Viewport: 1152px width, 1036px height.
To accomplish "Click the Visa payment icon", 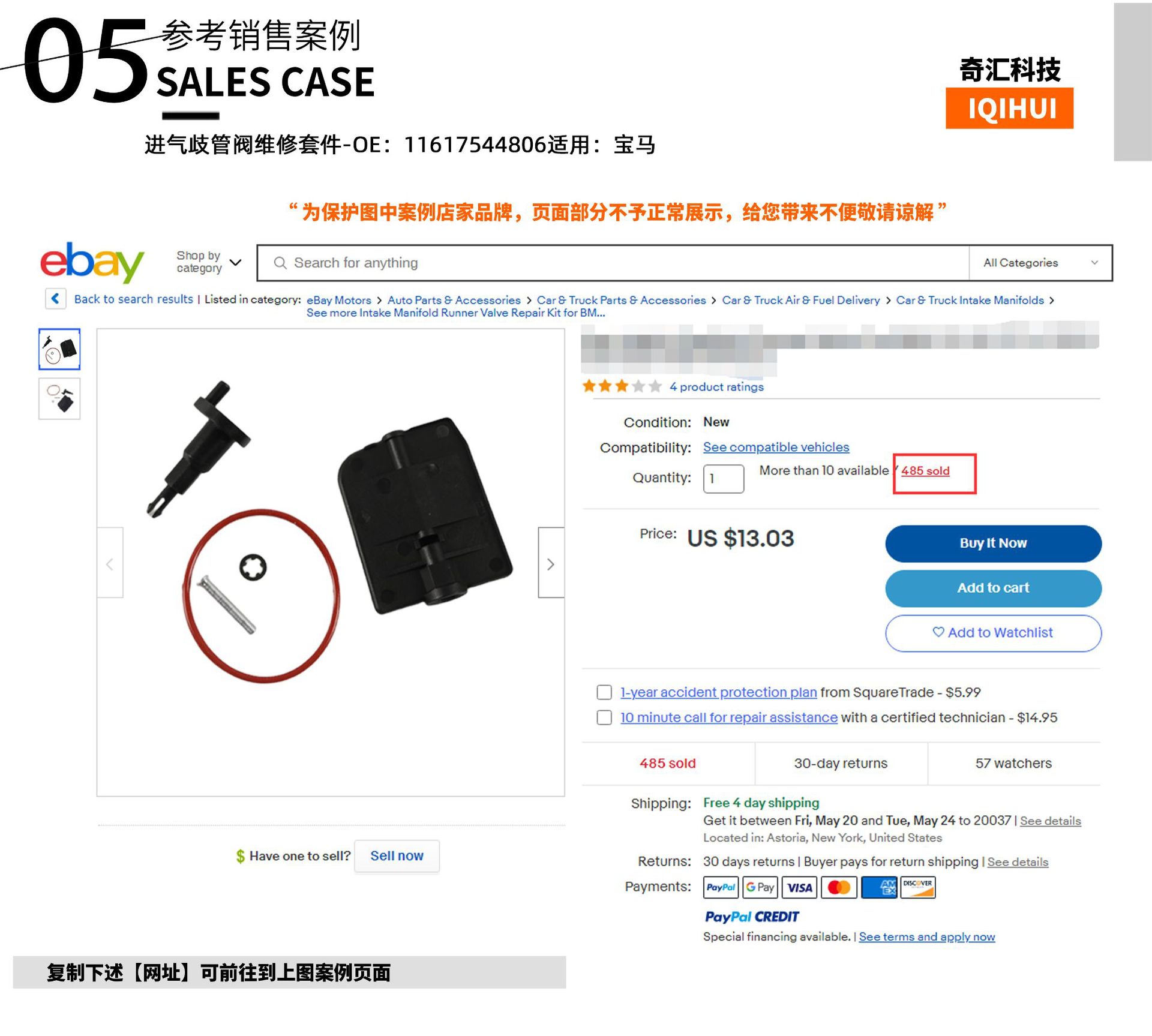I will pyautogui.click(x=799, y=887).
